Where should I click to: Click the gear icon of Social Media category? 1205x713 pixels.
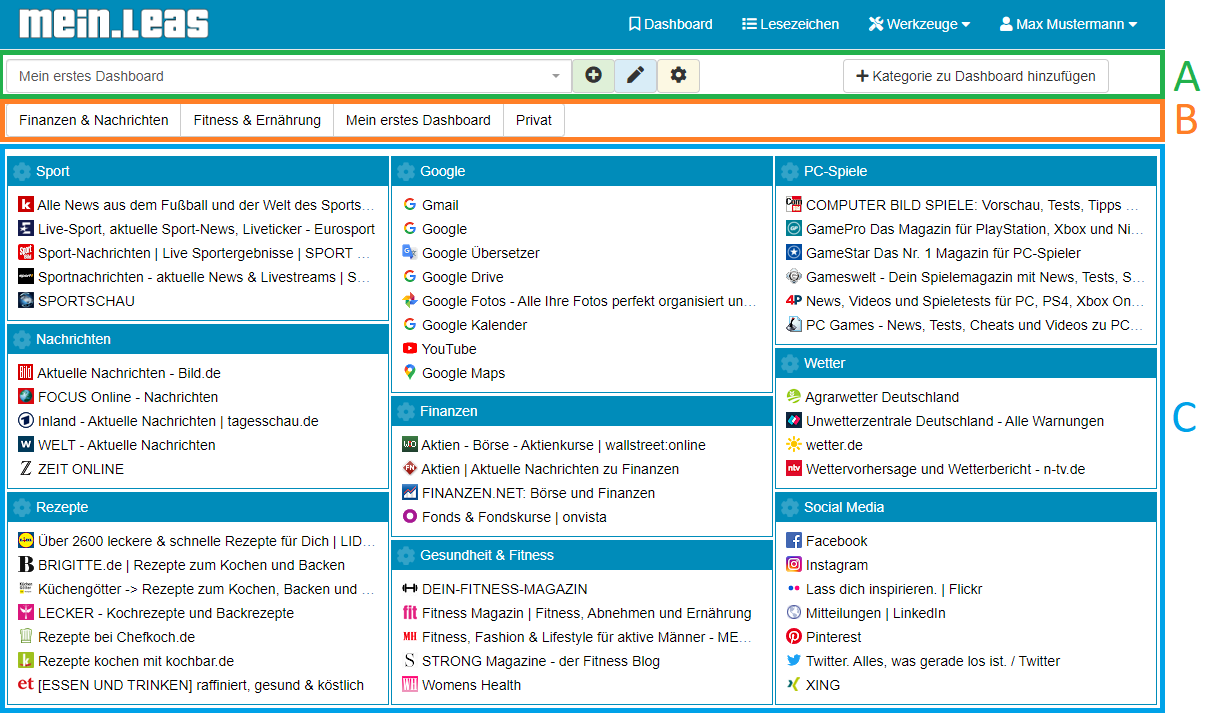(790, 507)
